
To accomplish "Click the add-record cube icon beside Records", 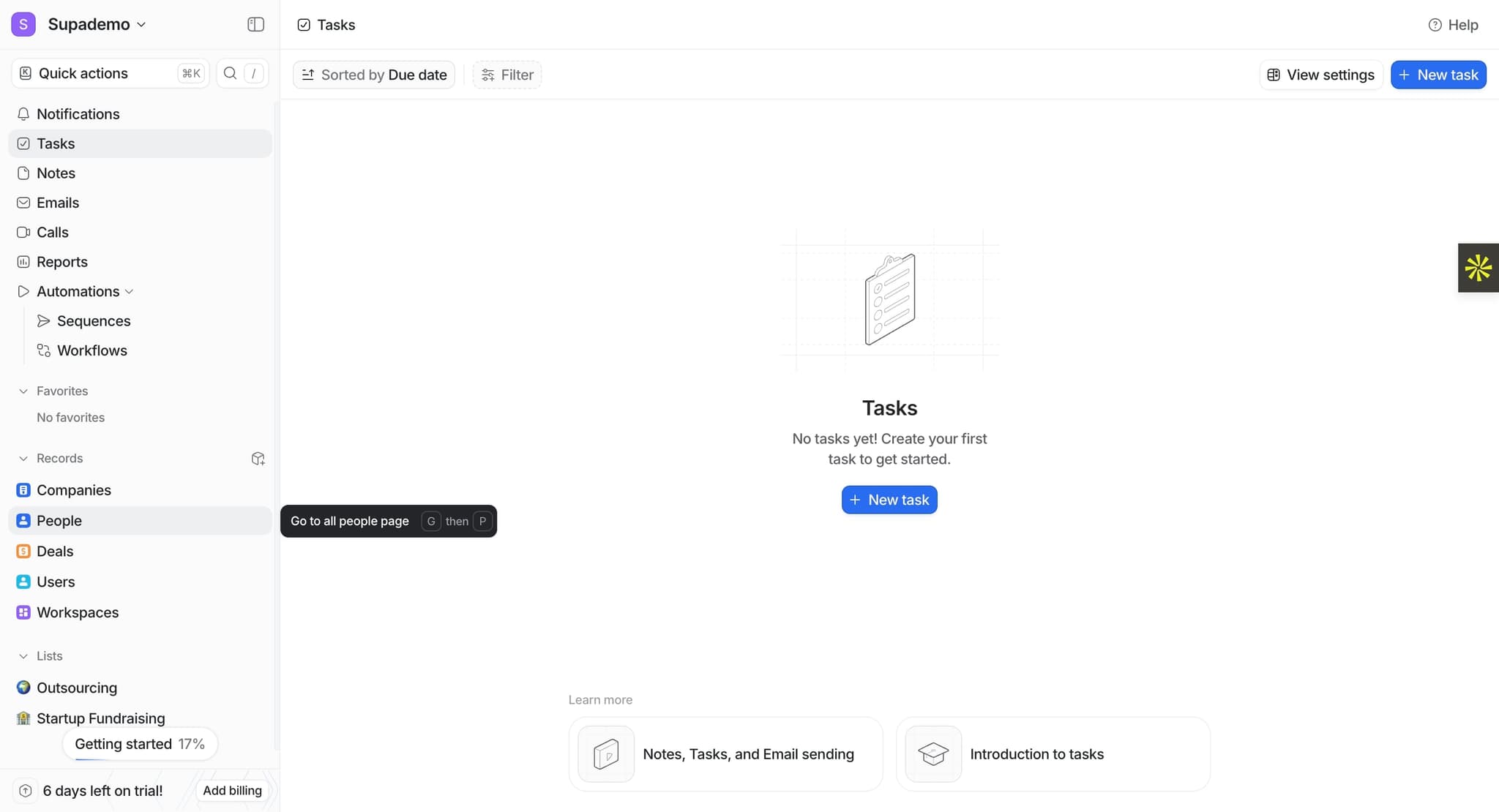I will [x=258, y=459].
